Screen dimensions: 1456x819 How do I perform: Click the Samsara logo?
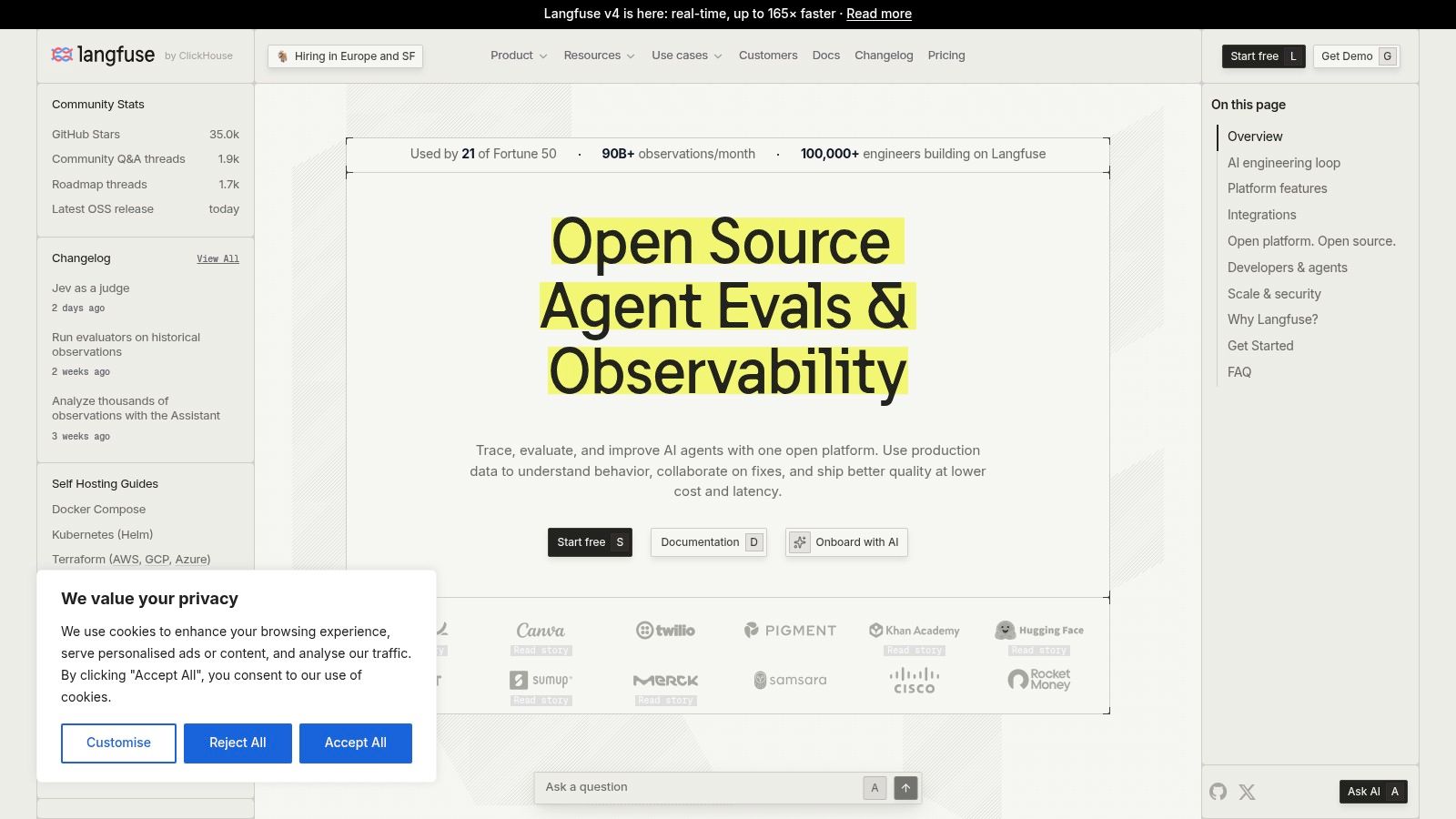pyautogui.click(x=790, y=680)
